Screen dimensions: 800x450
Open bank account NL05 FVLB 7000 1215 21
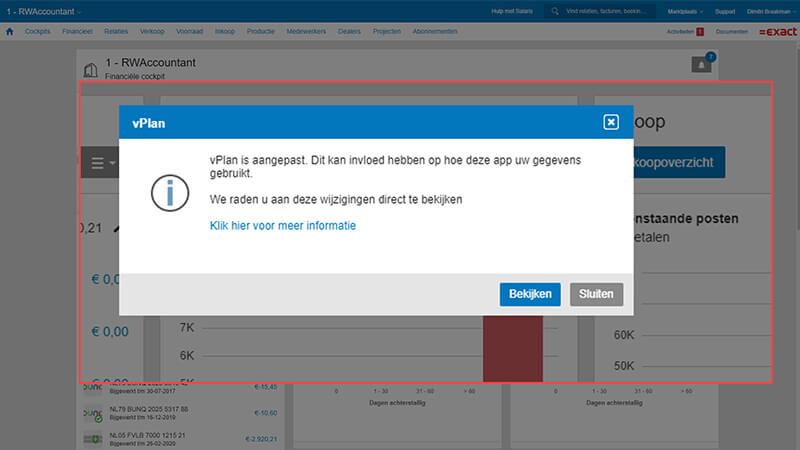(147, 435)
